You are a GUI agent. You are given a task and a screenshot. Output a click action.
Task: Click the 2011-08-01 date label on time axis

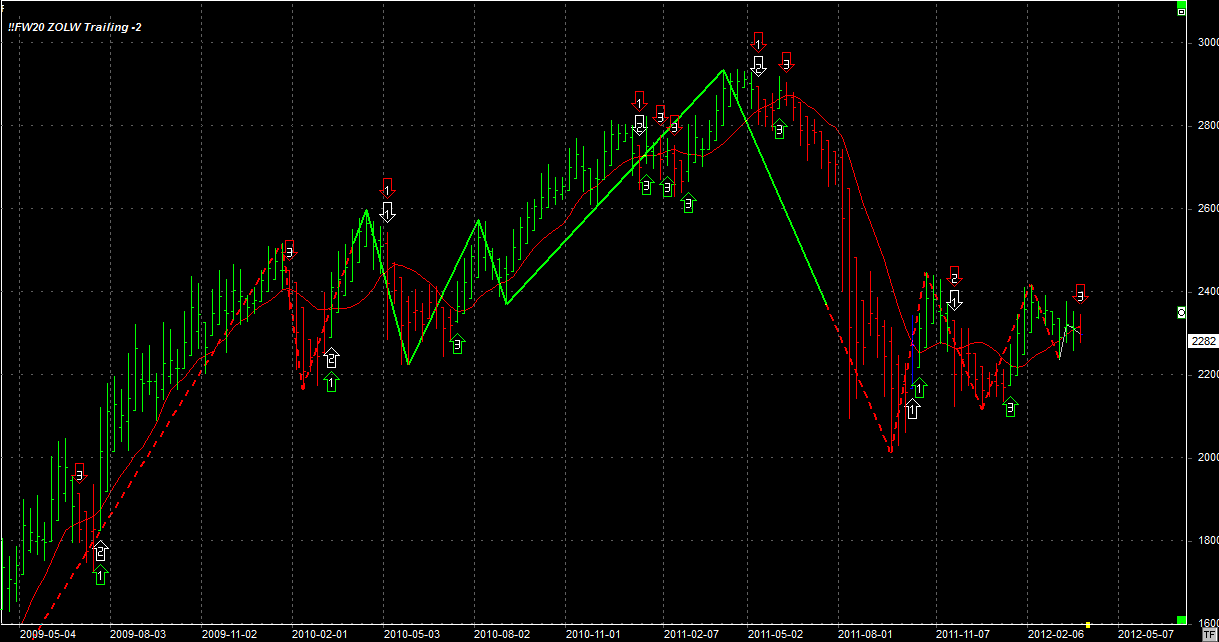point(865,633)
